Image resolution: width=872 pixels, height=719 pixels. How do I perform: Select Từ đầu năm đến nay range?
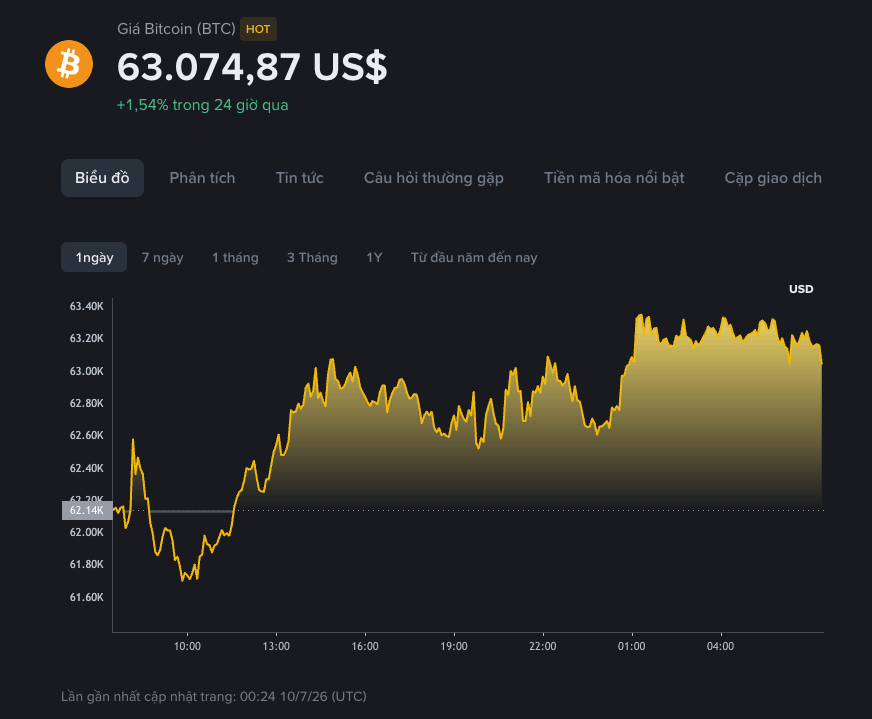point(474,257)
